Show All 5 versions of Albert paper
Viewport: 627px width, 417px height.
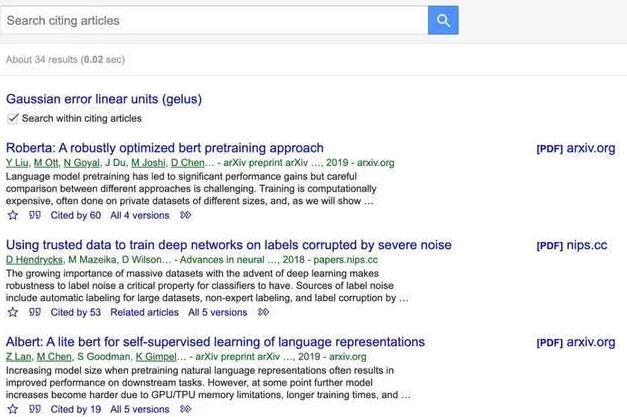pyautogui.click(x=139, y=409)
